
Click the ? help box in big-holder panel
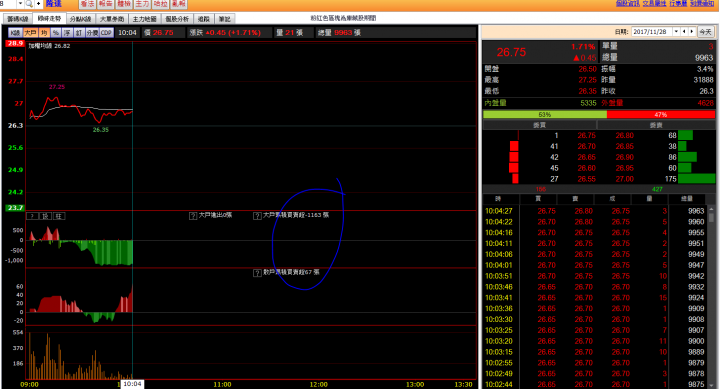pyautogui.click(x=32, y=216)
